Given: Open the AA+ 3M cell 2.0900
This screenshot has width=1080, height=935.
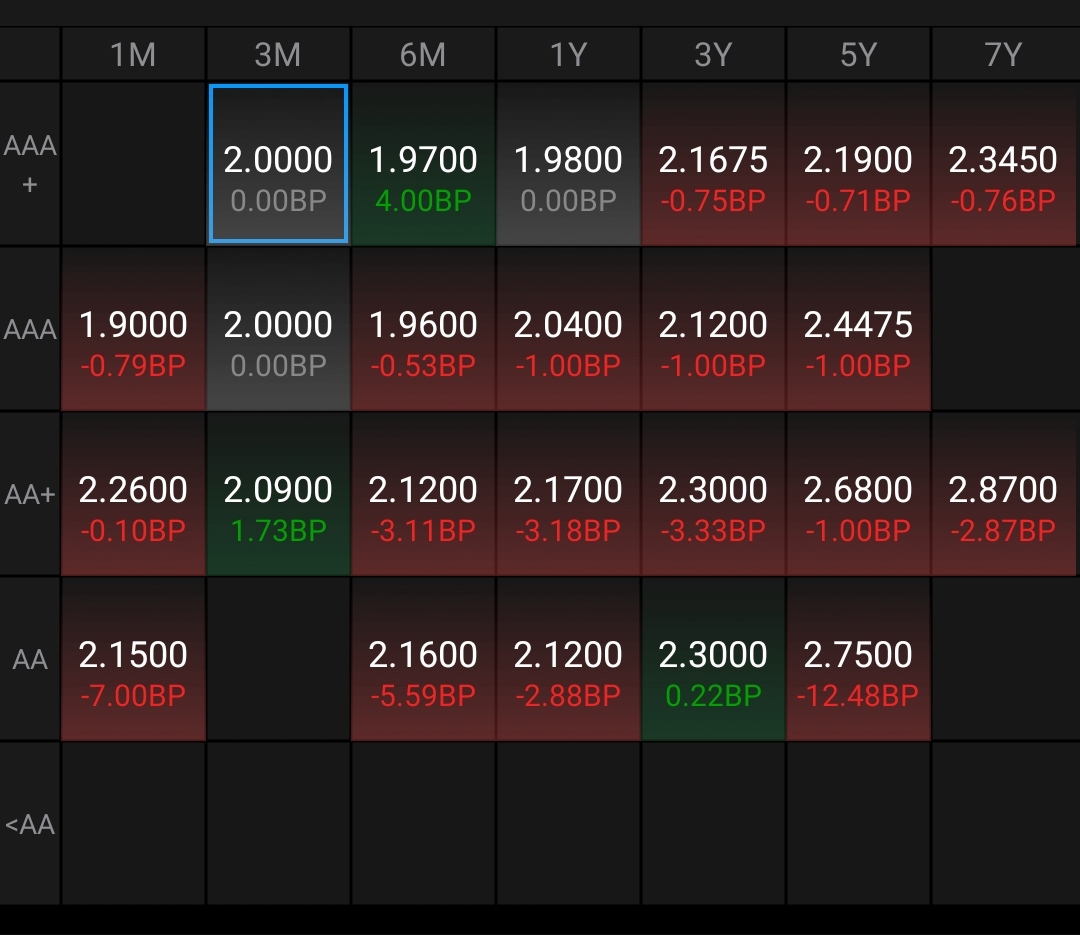Looking at the screenshot, I should (x=278, y=494).
